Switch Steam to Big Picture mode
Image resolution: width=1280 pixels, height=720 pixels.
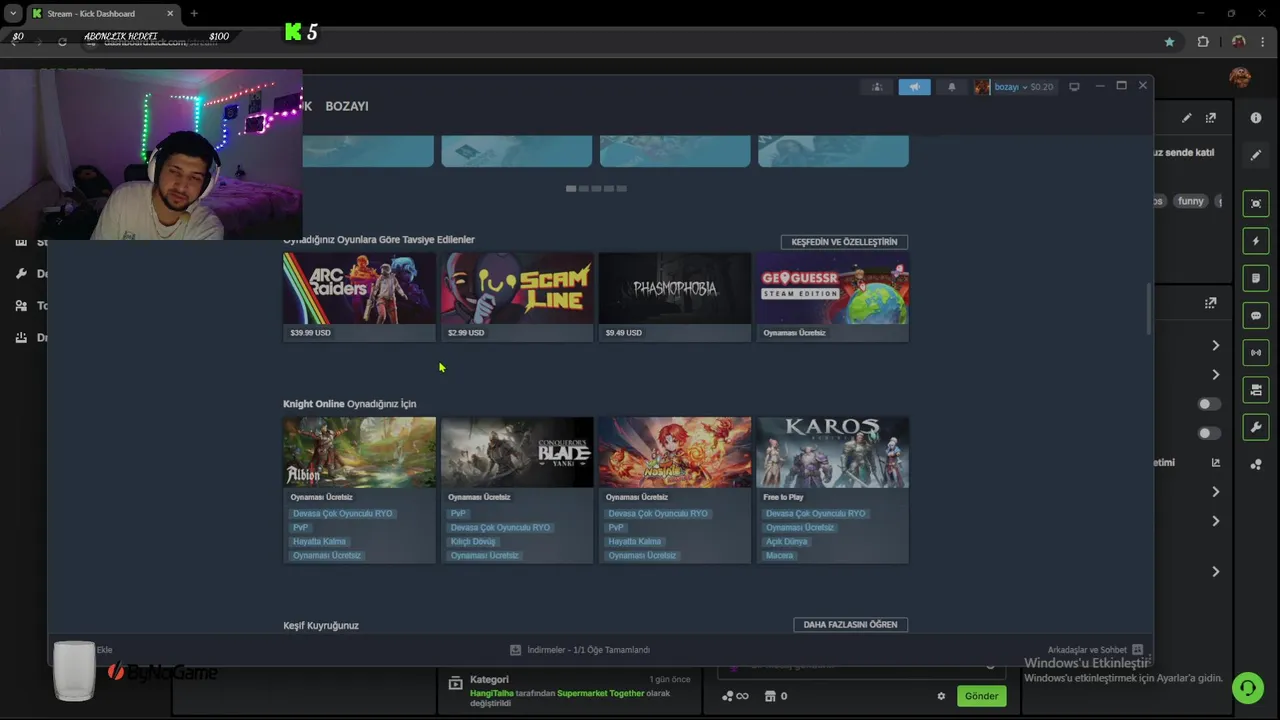click(x=1074, y=87)
